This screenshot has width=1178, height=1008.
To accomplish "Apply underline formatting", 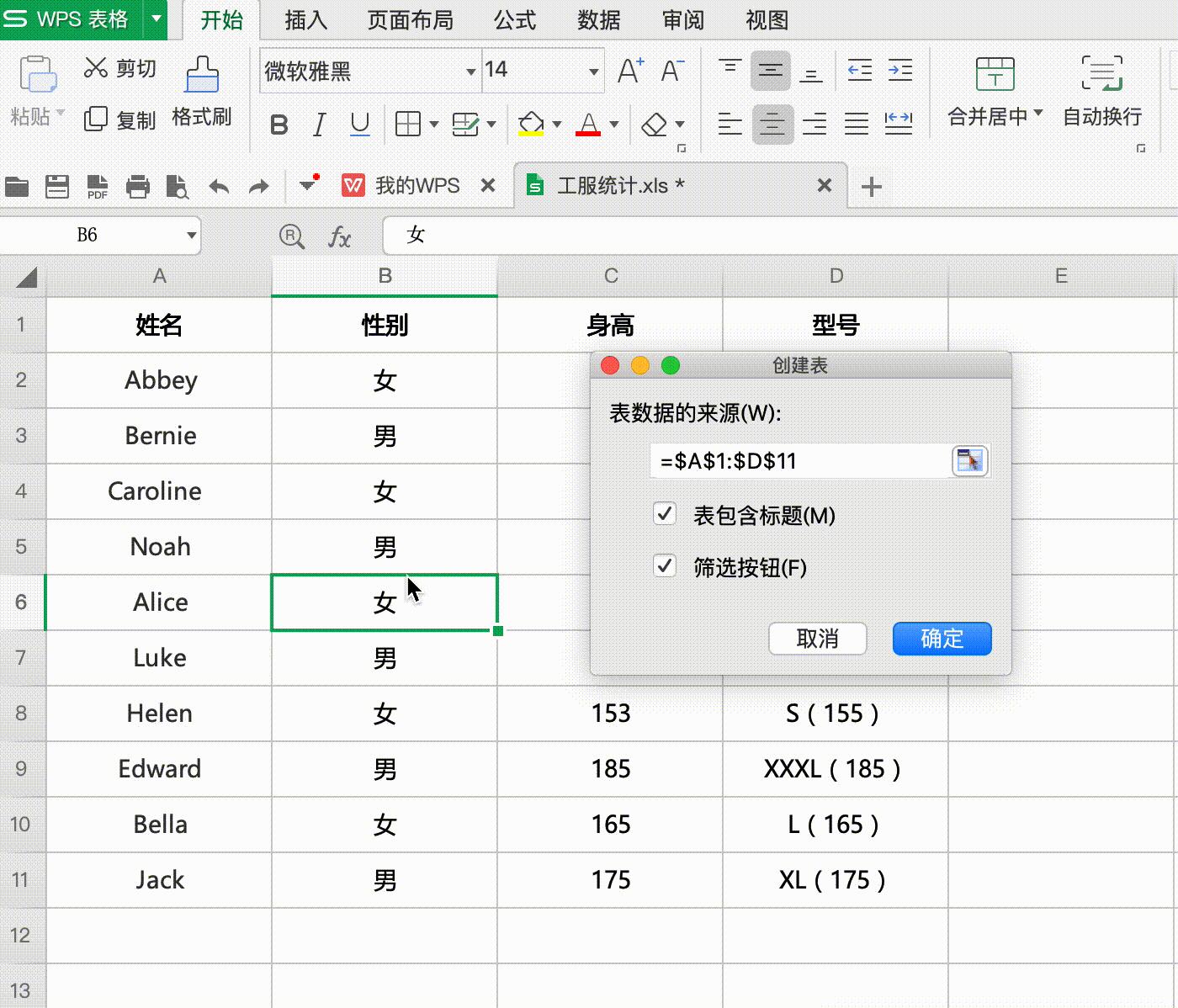I will [x=359, y=124].
